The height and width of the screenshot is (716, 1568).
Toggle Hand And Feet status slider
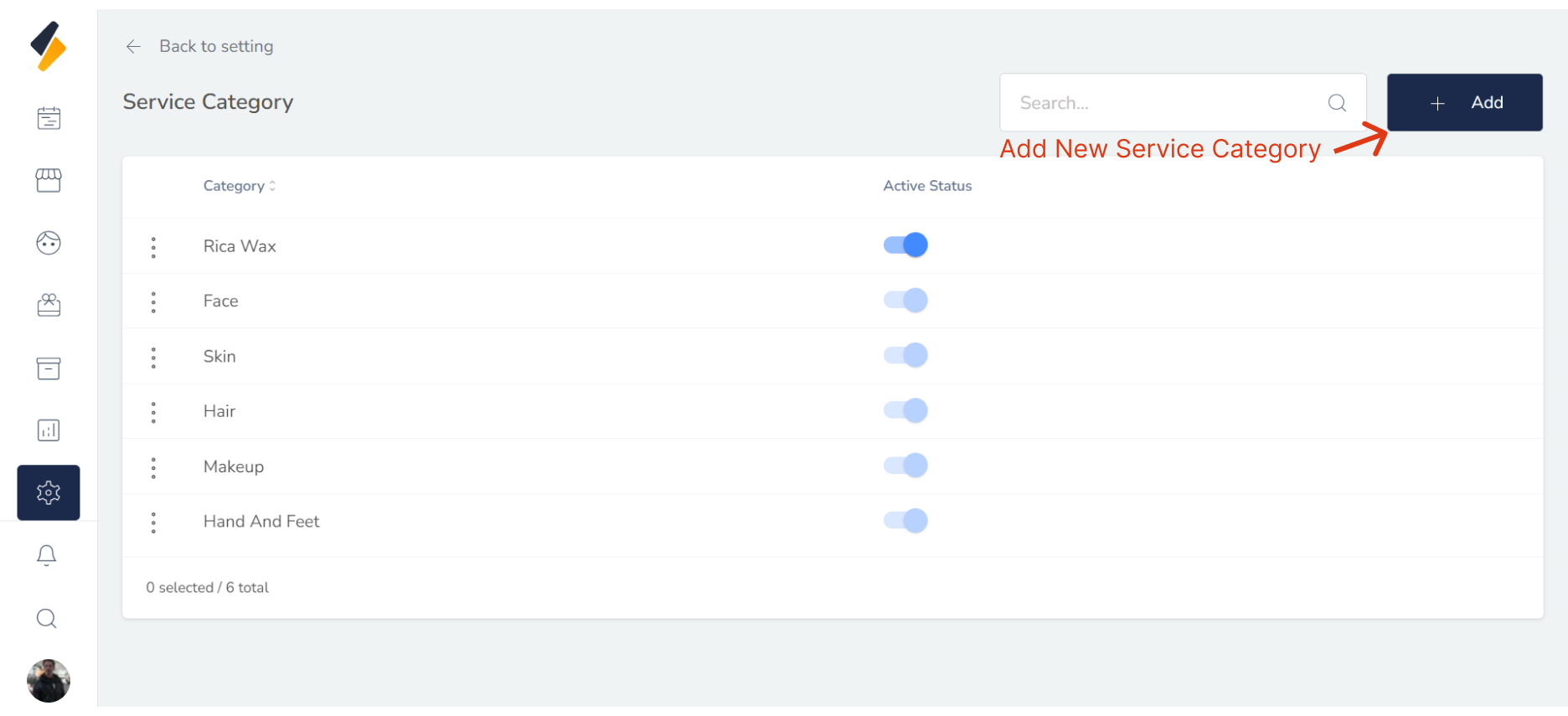point(905,521)
